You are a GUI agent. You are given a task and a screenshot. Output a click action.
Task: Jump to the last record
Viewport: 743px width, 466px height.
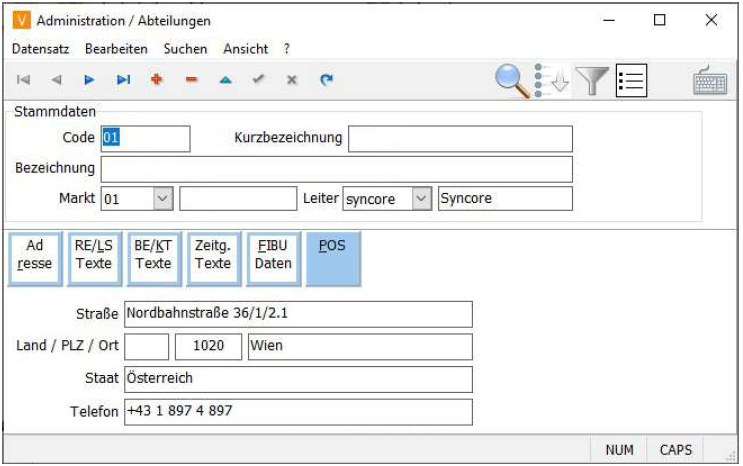pyautogui.click(x=123, y=80)
